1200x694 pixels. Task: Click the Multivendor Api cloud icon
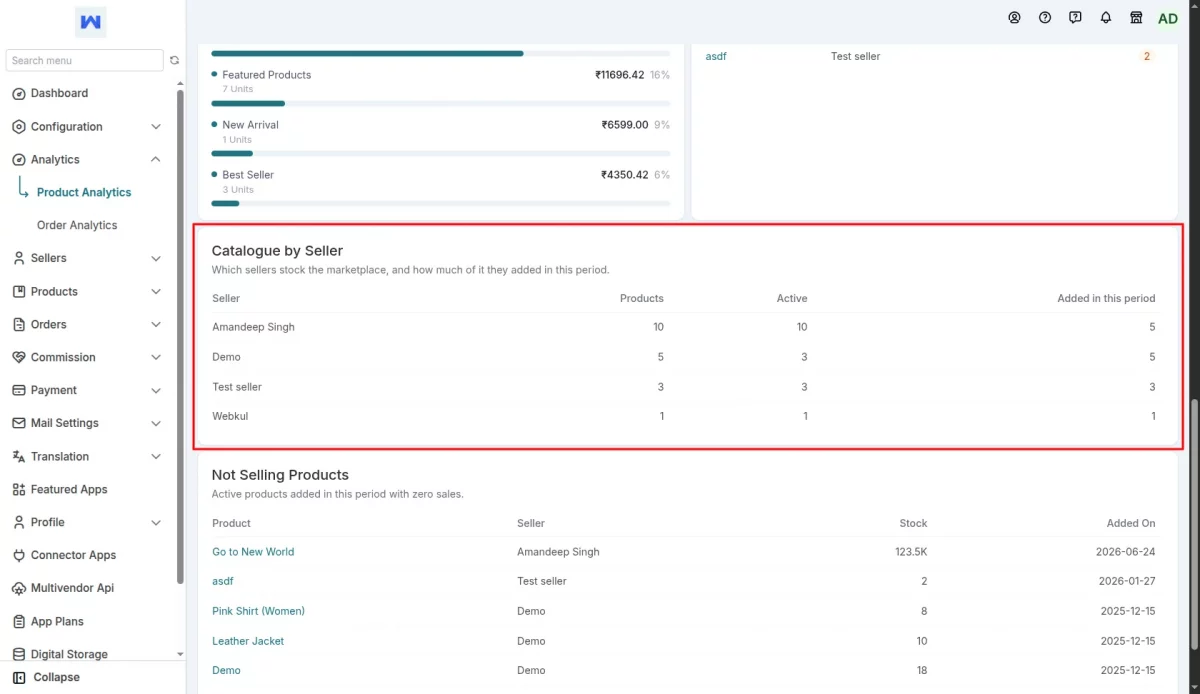coord(19,589)
